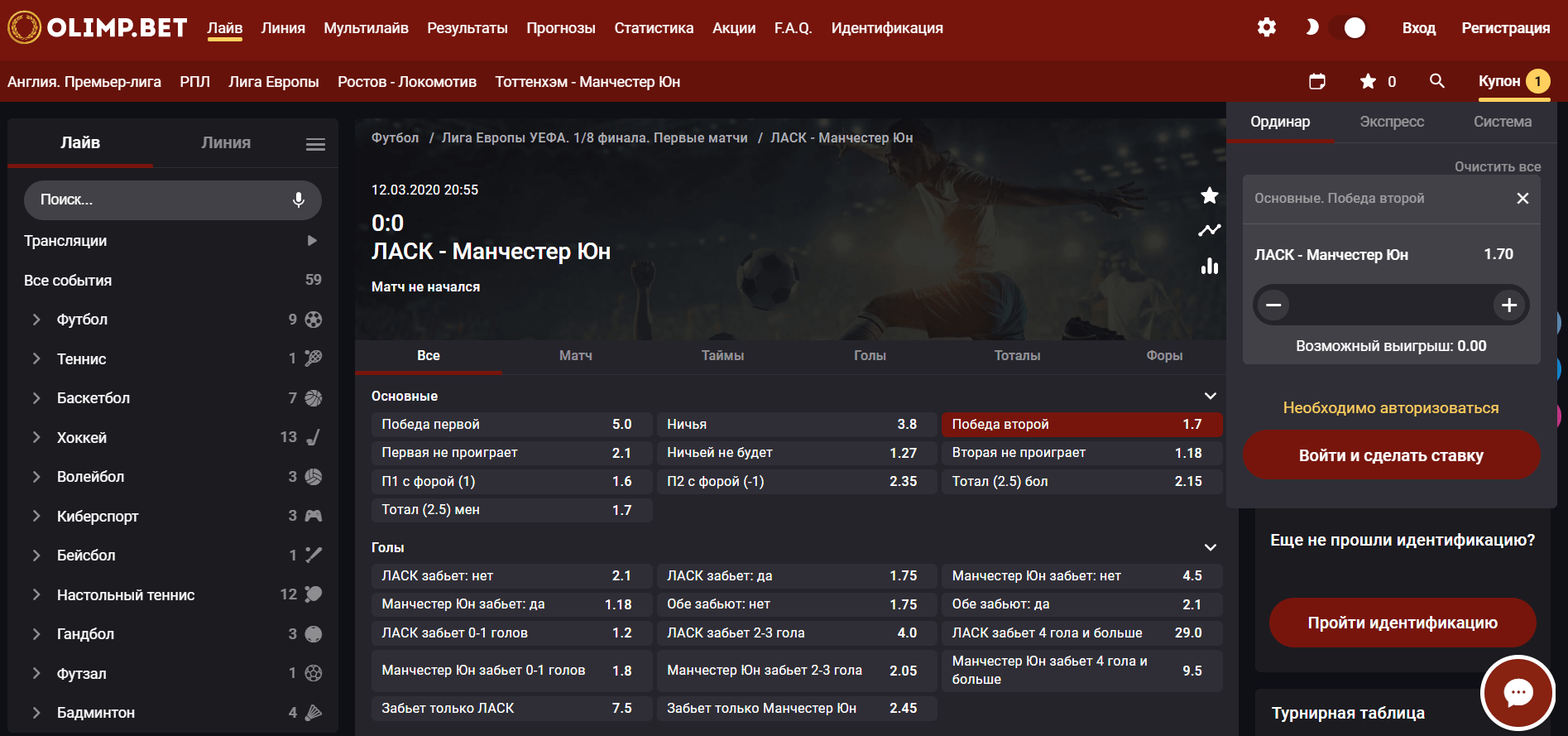Switch to the Система coupon tab
Screen dimensions: 1568x736
[1502, 122]
